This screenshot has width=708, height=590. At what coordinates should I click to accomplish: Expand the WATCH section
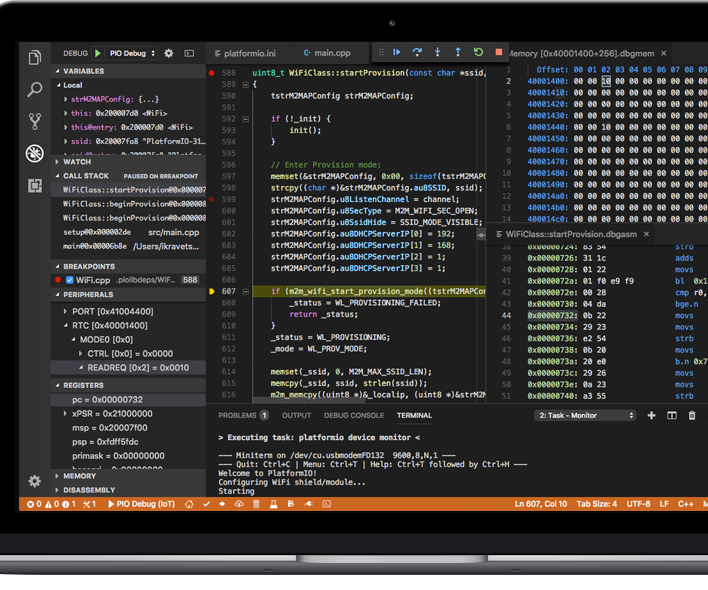[129, 162]
